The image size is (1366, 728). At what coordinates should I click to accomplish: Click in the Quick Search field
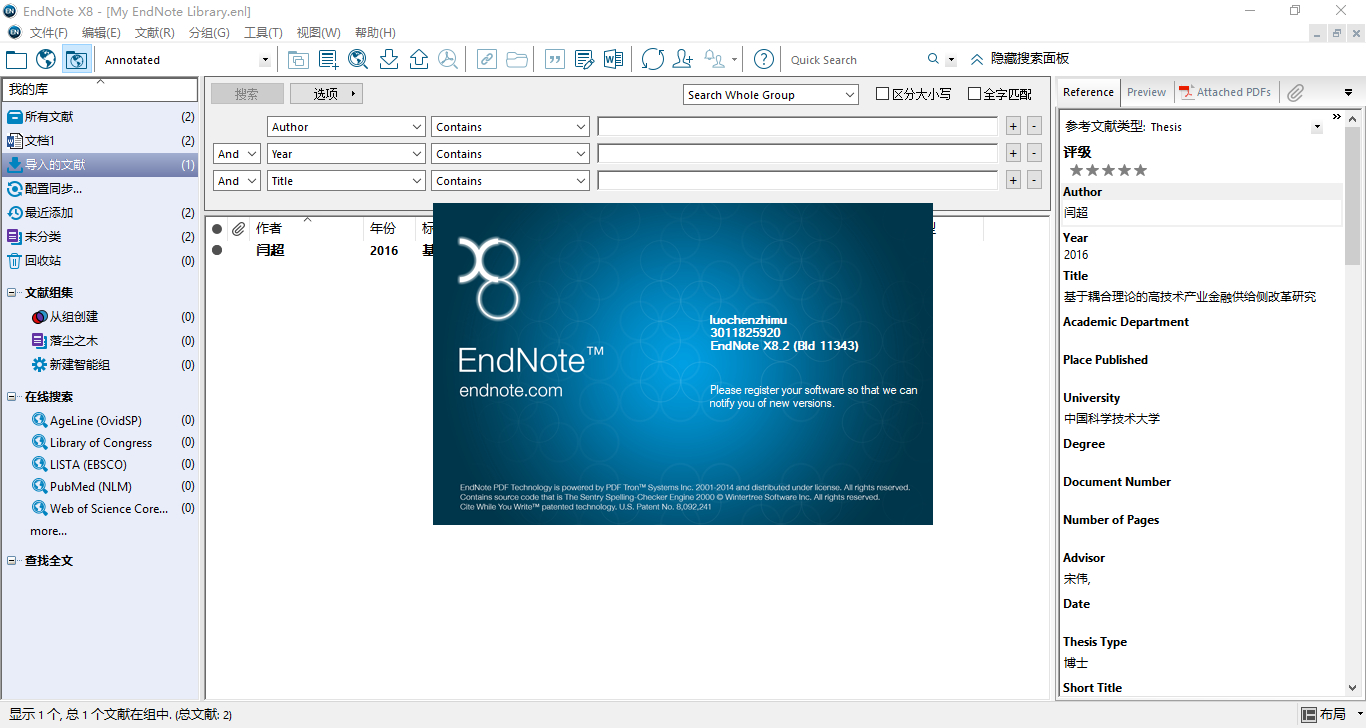(855, 60)
